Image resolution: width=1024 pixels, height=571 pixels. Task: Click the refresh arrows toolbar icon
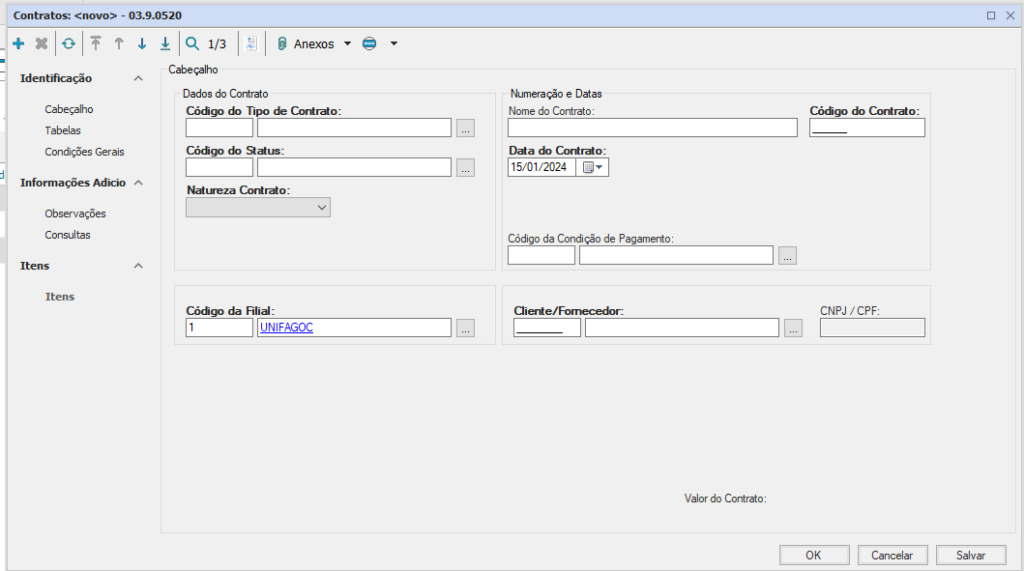pyautogui.click(x=68, y=44)
